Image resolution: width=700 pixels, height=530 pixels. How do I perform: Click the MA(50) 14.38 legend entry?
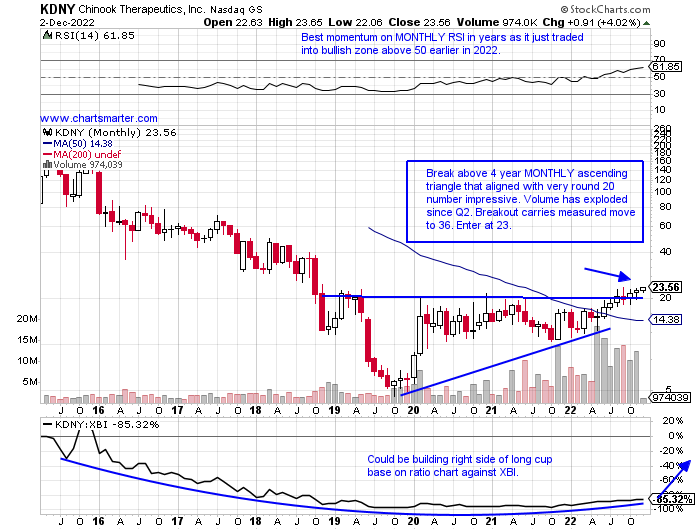coord(78,144)
